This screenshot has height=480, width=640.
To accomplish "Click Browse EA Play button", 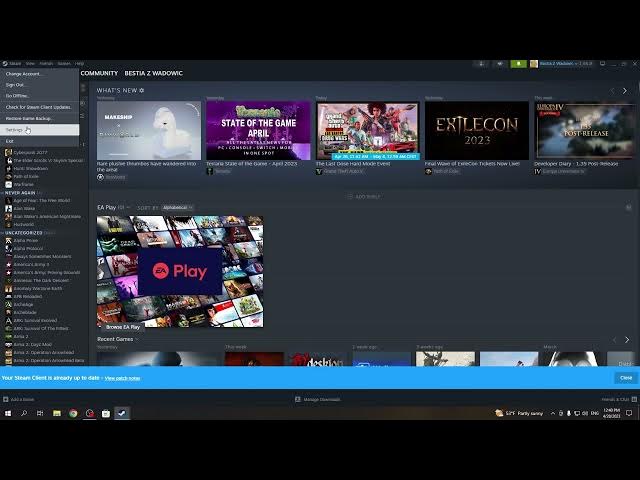I will (x=122, y=327).
